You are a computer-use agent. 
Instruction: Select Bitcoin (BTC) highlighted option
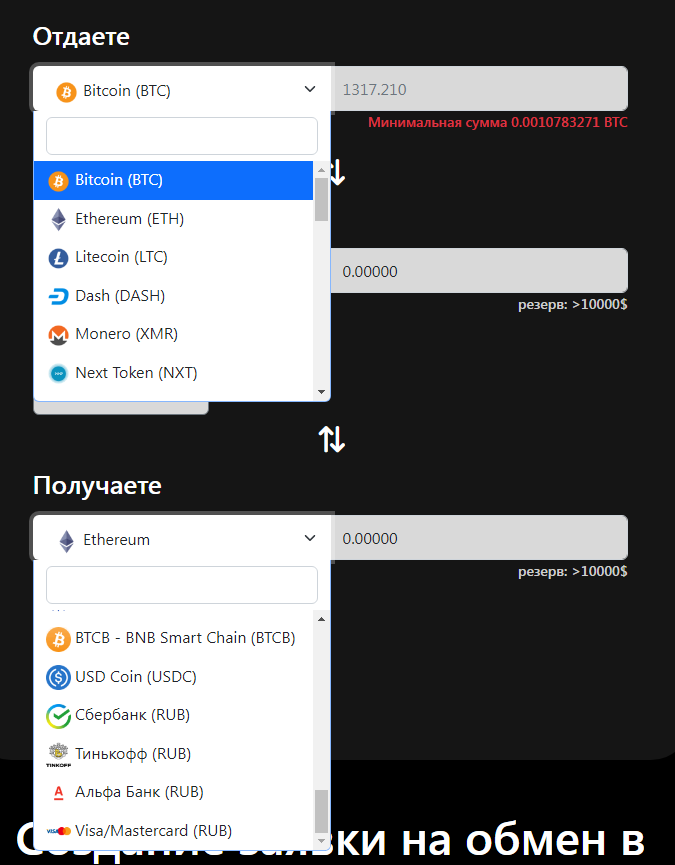coord(174,180)
